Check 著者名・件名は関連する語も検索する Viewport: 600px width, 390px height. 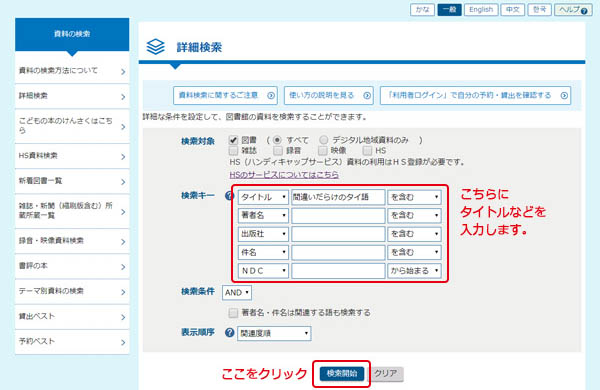tap(233, 313)
